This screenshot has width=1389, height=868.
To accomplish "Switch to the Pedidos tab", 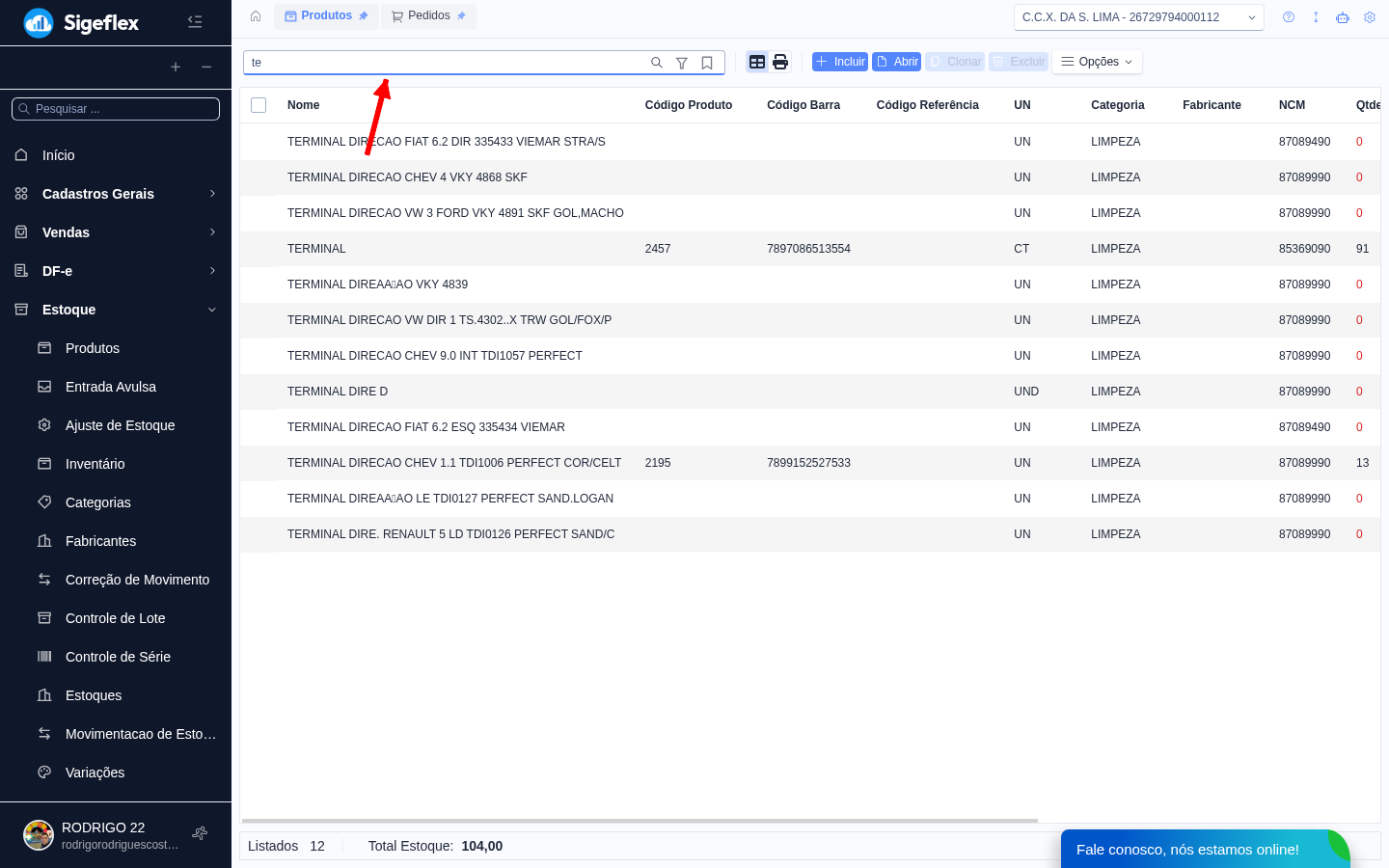I will (x=428, y=16).
